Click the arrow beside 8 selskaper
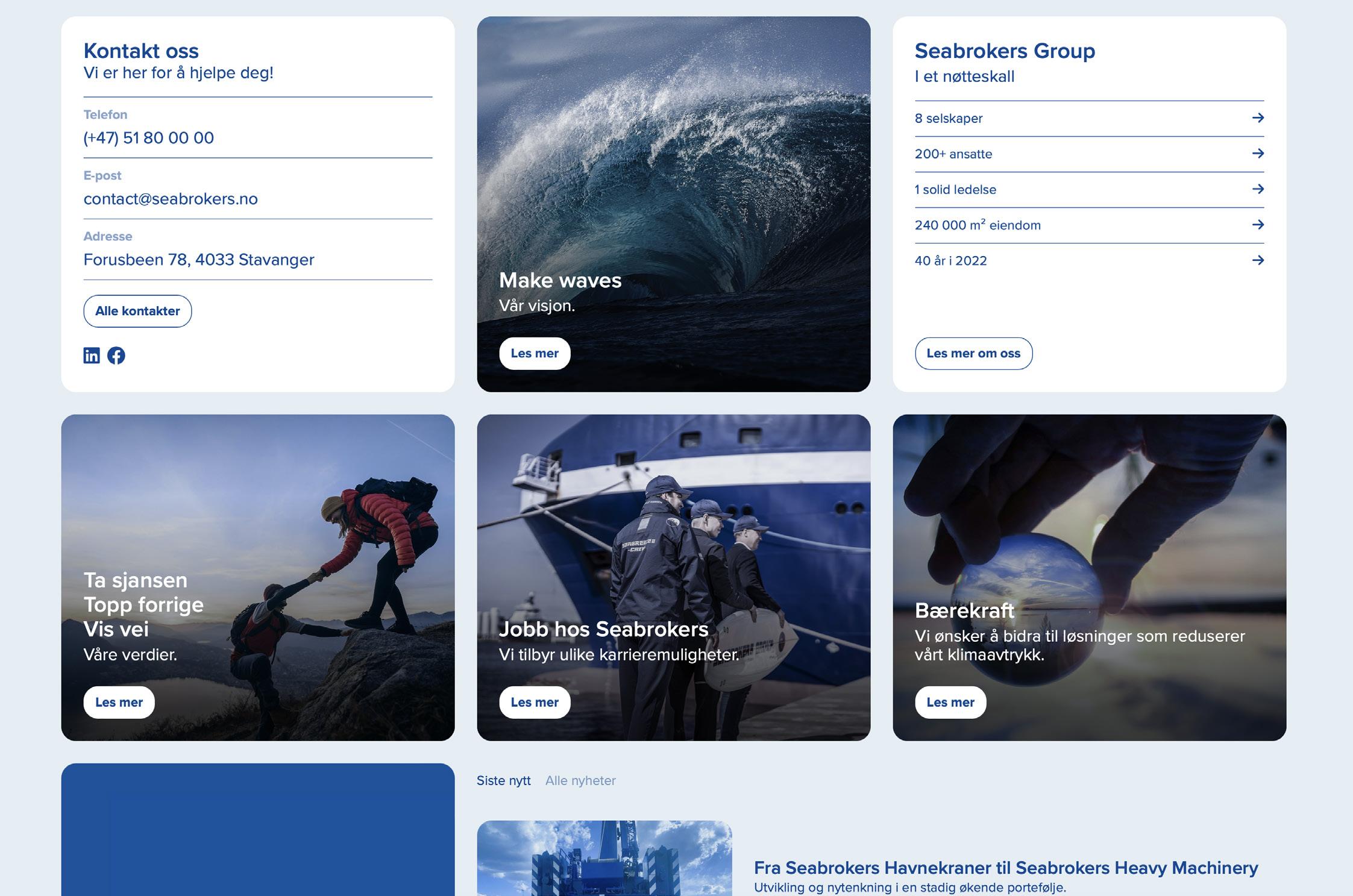This screenshot has width=1353, height=896. (1257, 118)
